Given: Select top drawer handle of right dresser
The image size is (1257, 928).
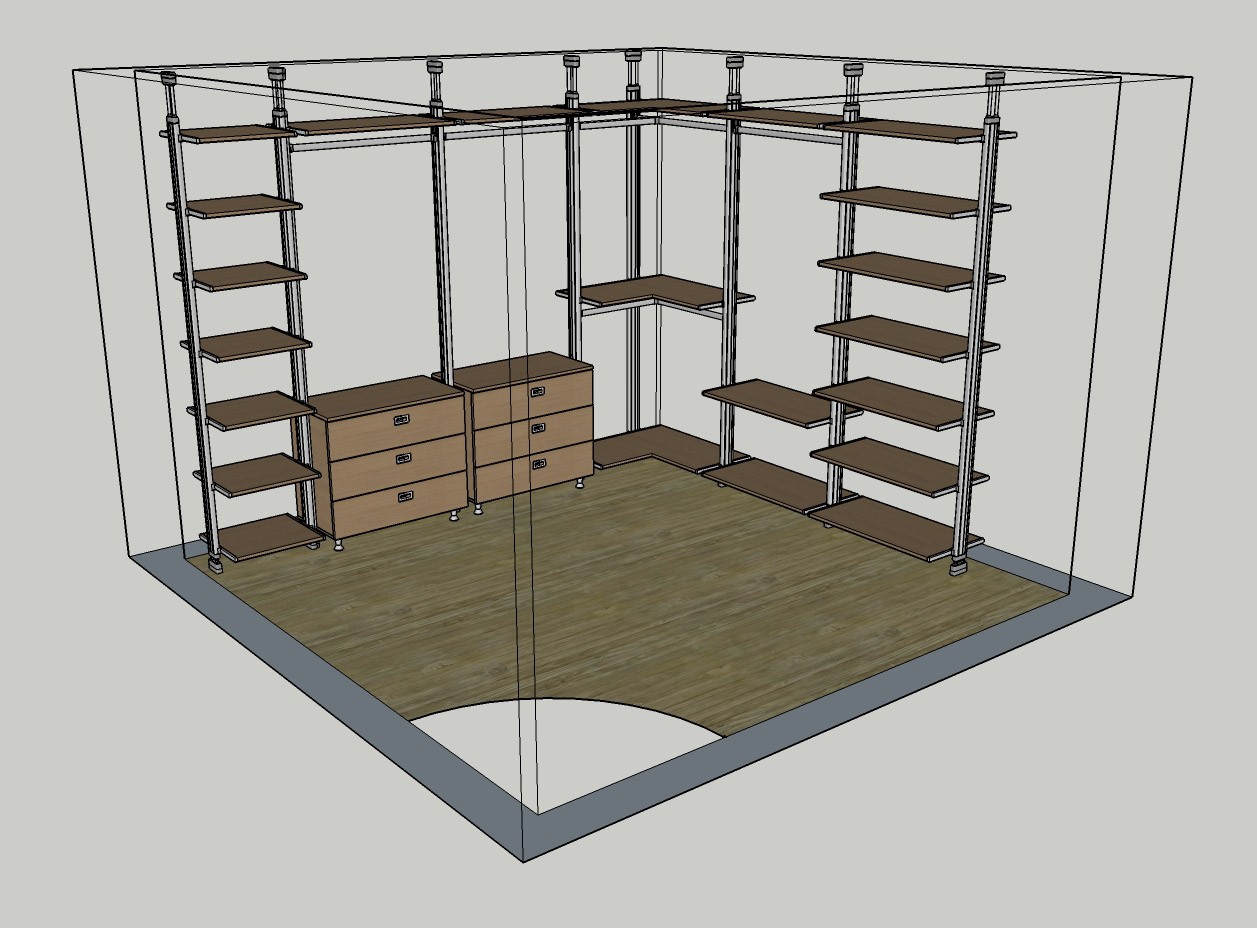Looking at the screenshot, I should tap(538, 391).
